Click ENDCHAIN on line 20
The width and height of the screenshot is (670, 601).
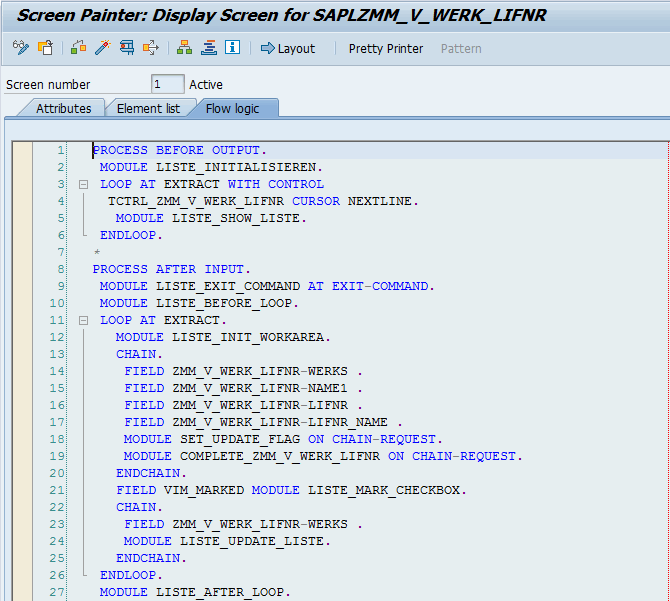tap(148, 473)
